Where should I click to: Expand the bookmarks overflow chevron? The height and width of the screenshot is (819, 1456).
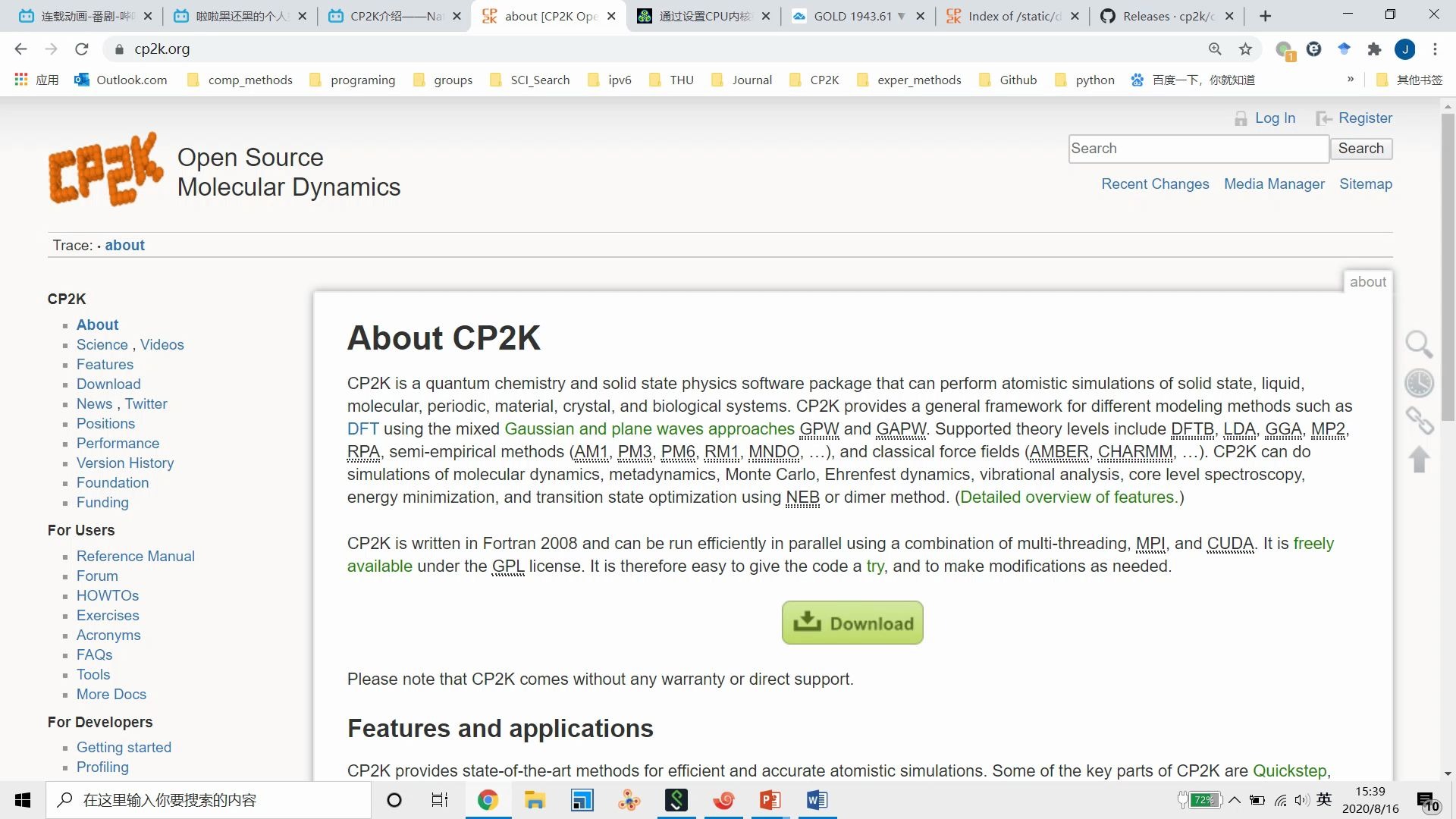point(1351,79)
